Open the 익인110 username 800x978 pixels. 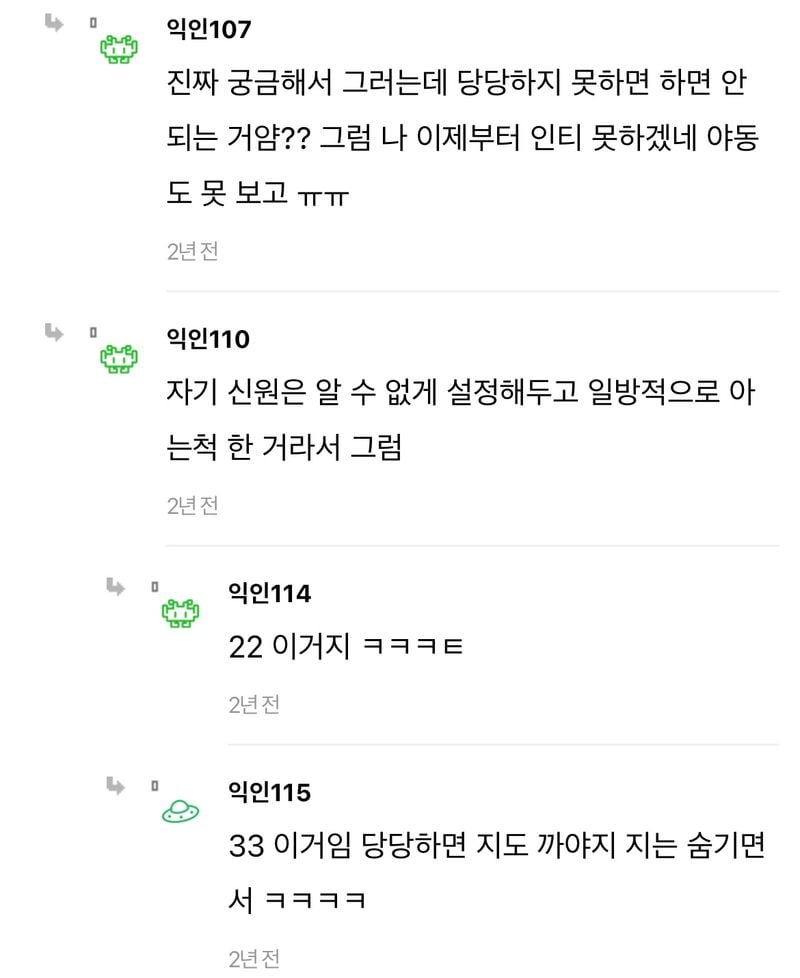[x=208, y=339]
